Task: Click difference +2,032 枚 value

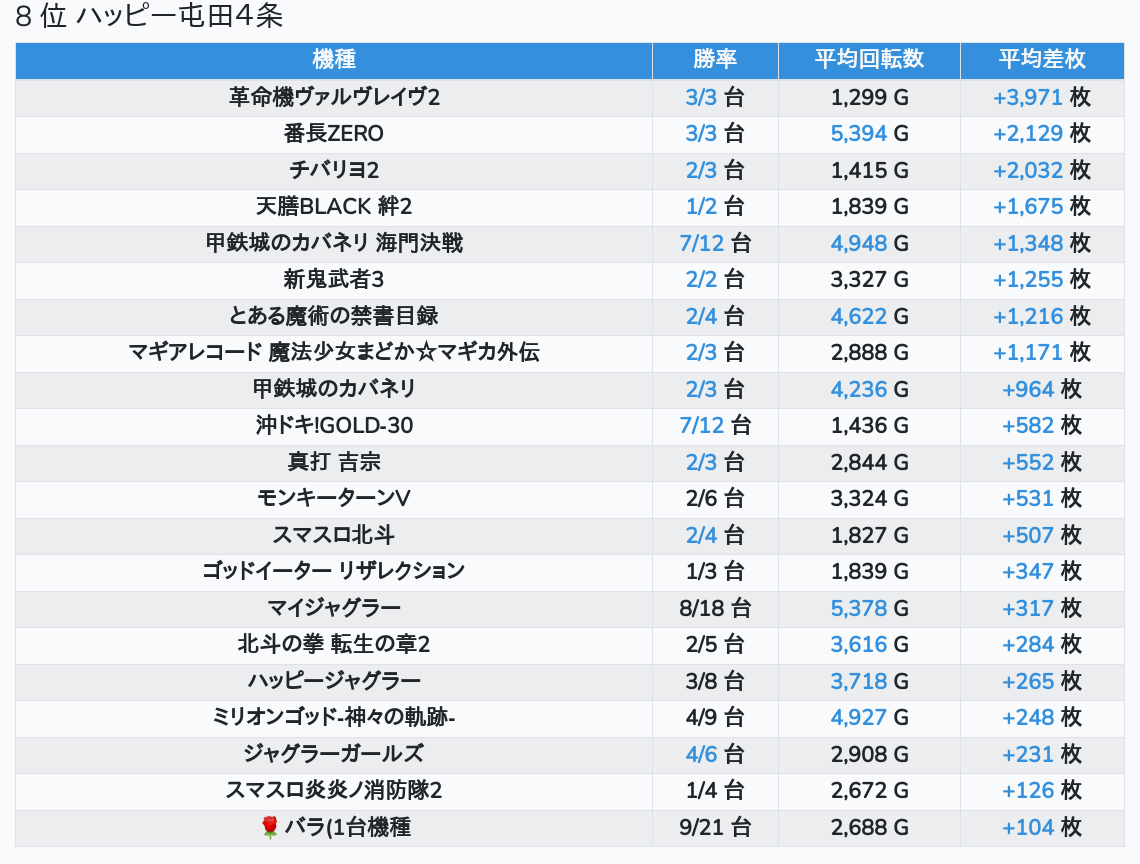Action: 1042,170
